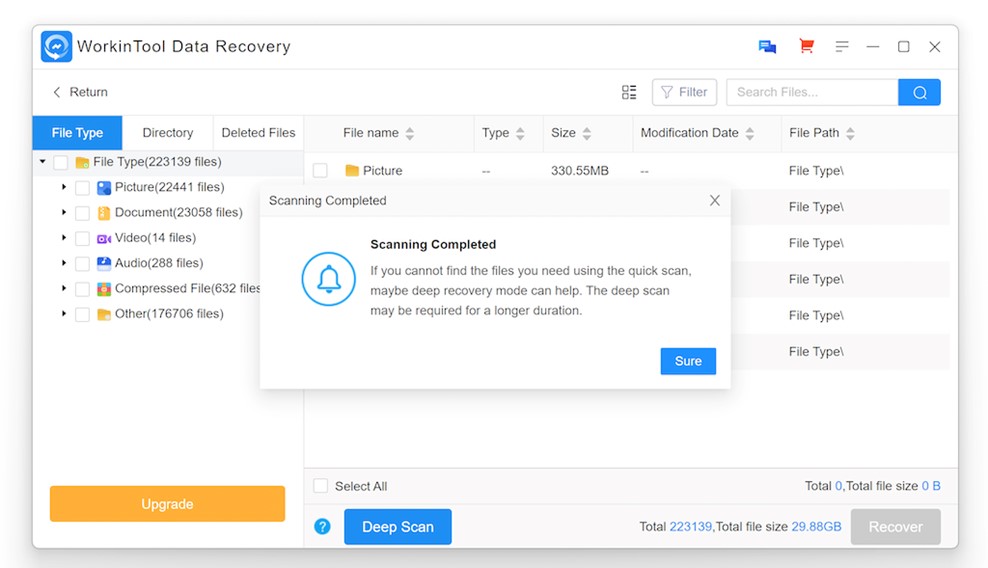The image size is (988, 568).
Task: Expand the Video tree node
Action: coord(64,237)
